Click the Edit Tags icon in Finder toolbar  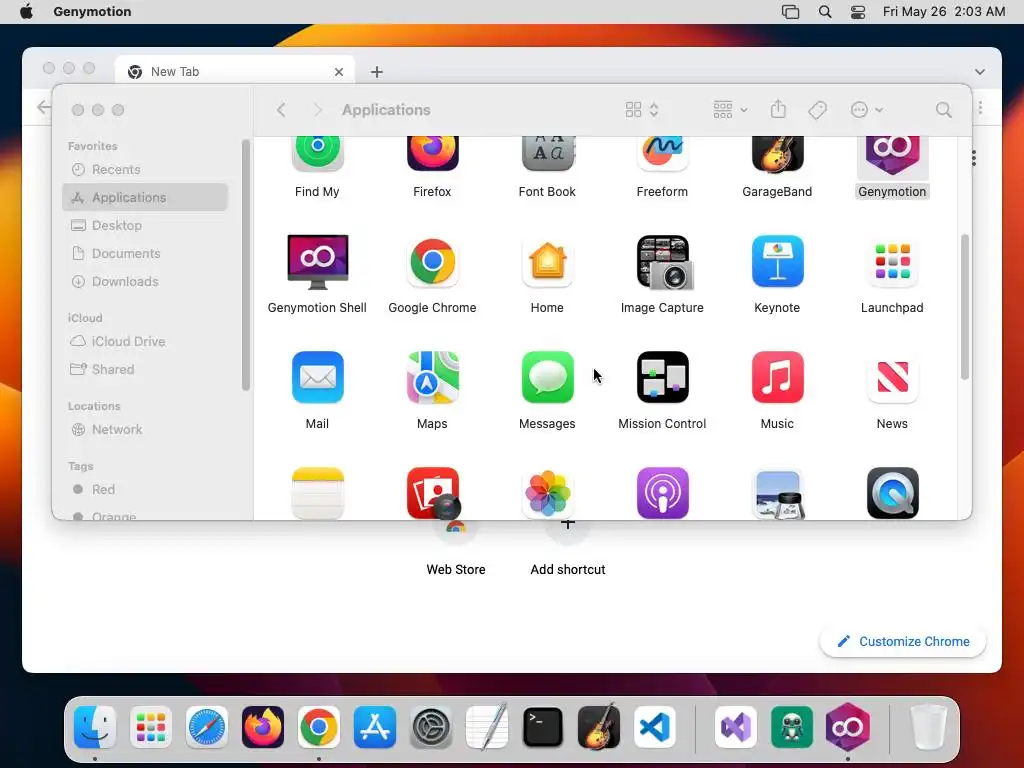click(x=817, y=110)
